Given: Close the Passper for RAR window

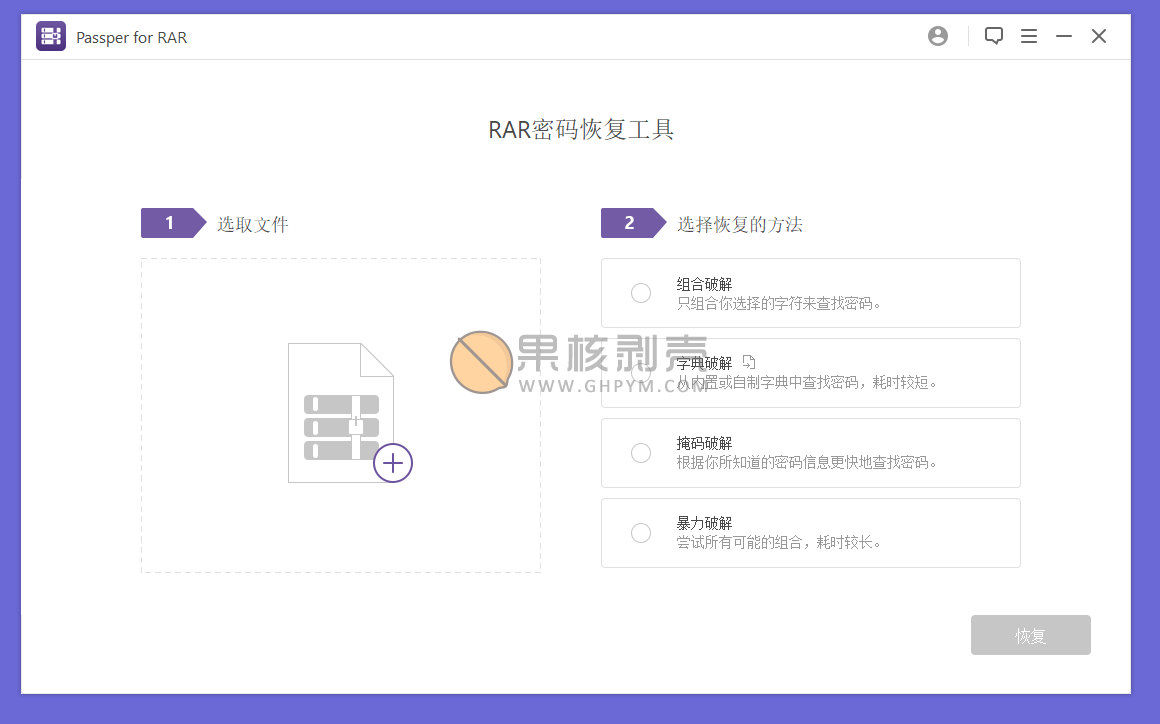Looking at the screenshot, I should [1099, 35].
